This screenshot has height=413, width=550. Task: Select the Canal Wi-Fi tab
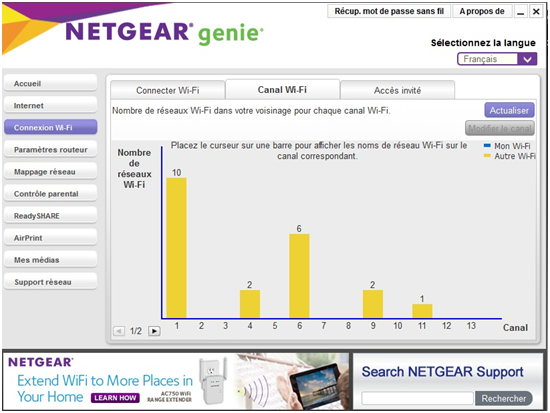[x=282, y=89]
